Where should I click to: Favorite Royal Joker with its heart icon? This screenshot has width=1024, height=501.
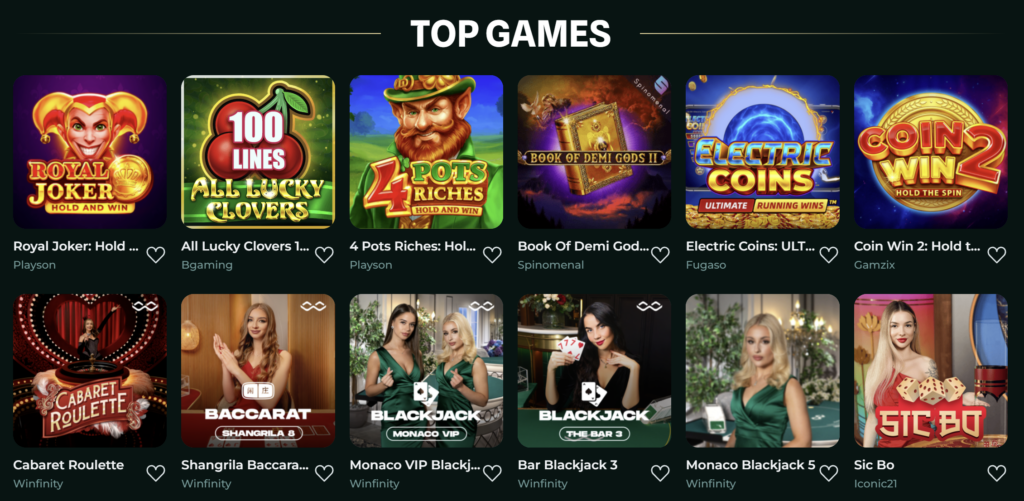[x=155, y=255]
